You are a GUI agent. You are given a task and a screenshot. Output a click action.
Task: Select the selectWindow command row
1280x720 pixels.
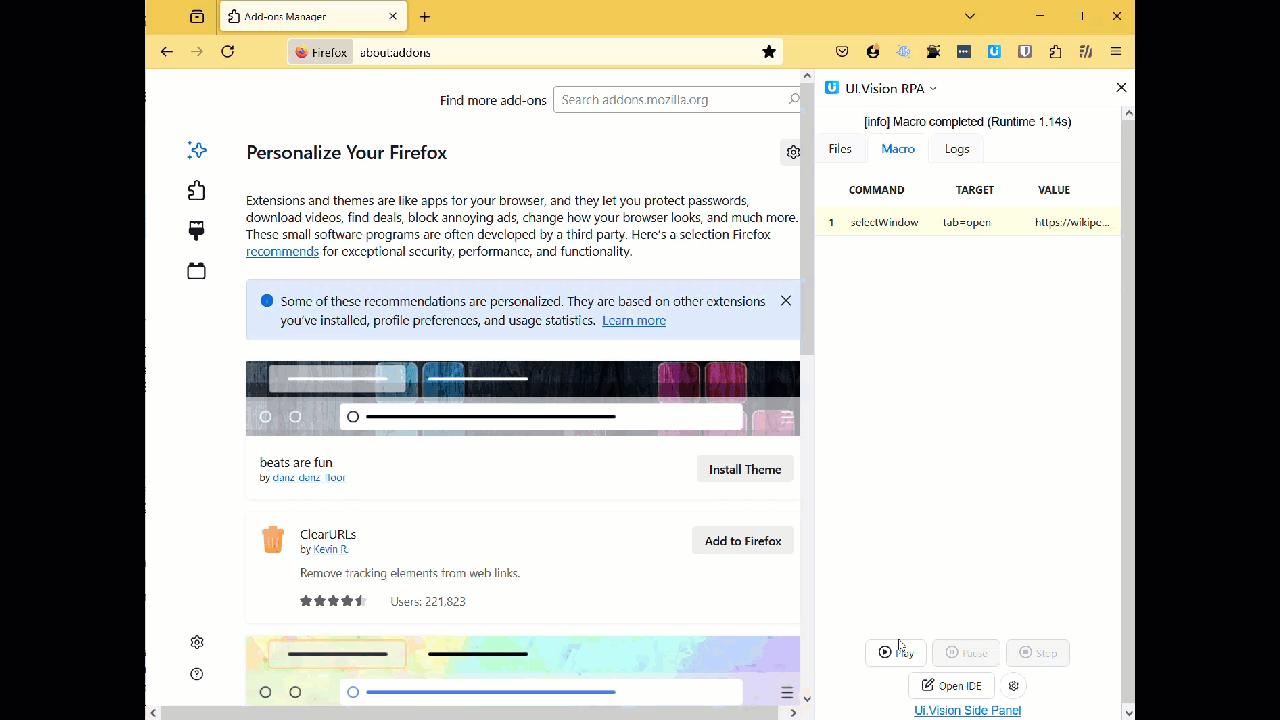click(968, 222)
